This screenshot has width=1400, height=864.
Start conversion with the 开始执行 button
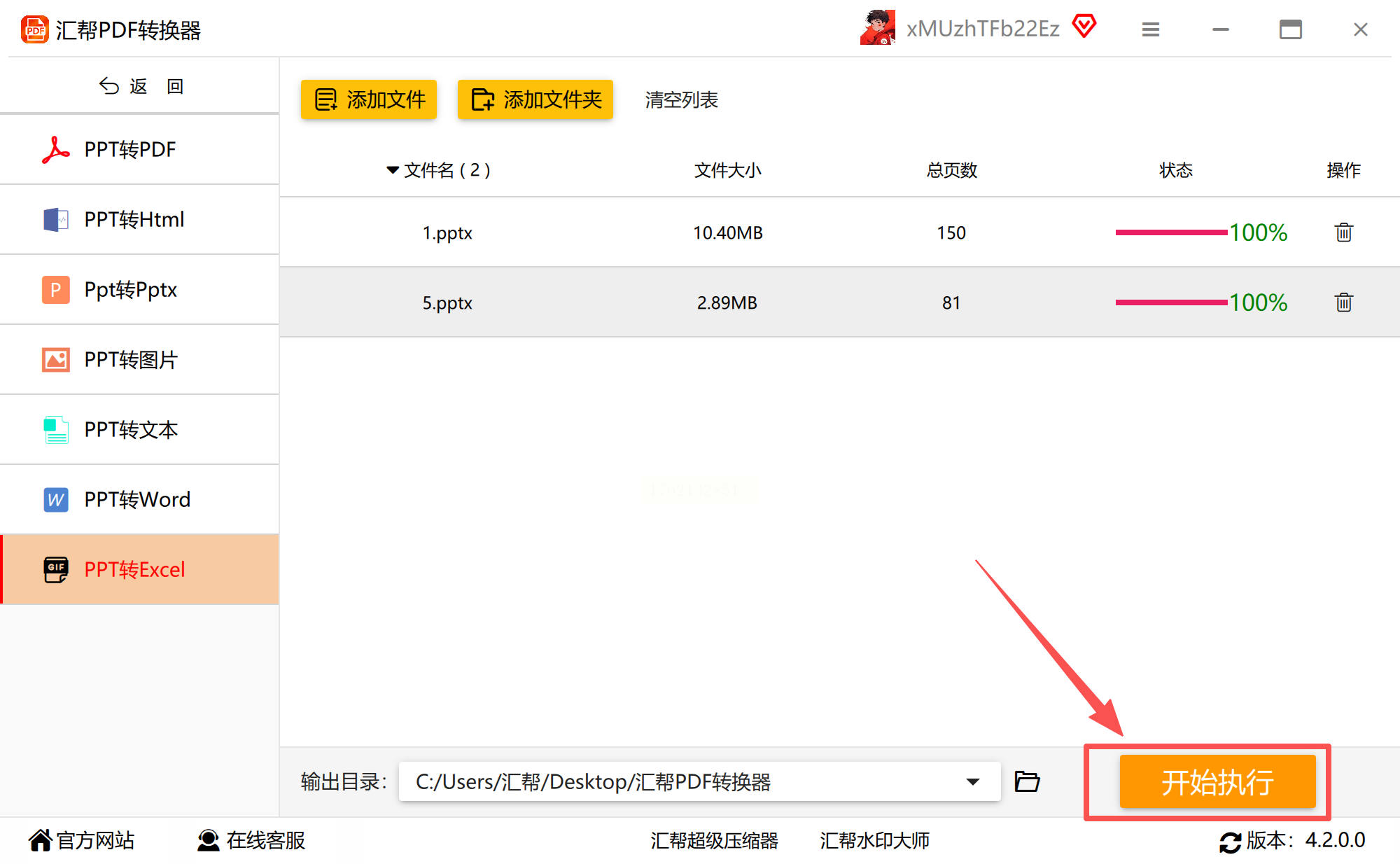(x=1217, y=781)
